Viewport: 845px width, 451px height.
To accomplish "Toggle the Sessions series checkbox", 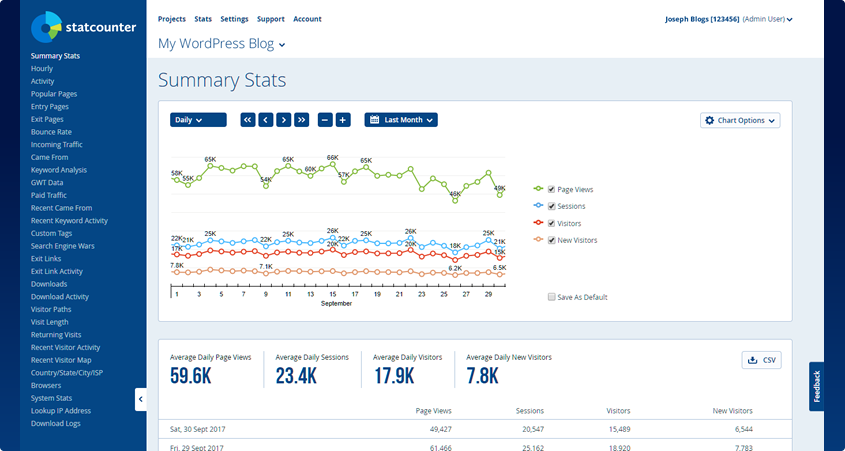I will [x=551, y=206].
